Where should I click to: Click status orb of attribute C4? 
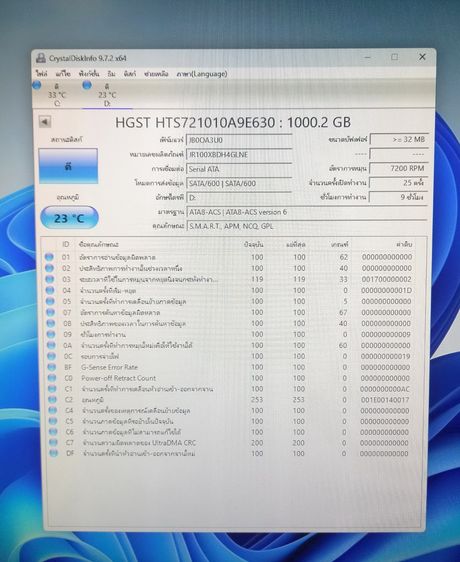(x=53, y=410)
